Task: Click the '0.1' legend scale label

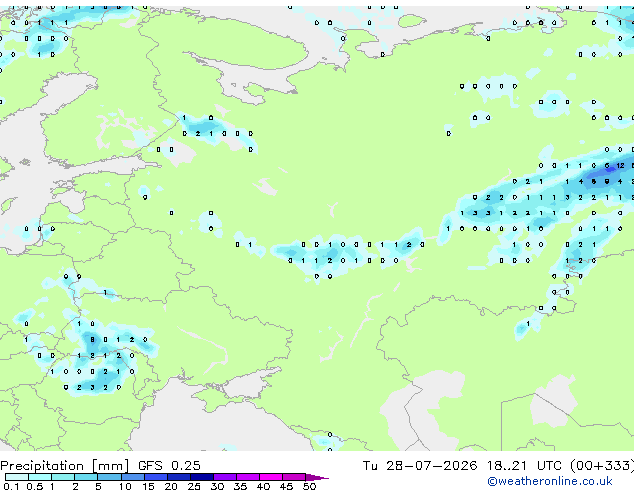Action: [x=11, y=486]
